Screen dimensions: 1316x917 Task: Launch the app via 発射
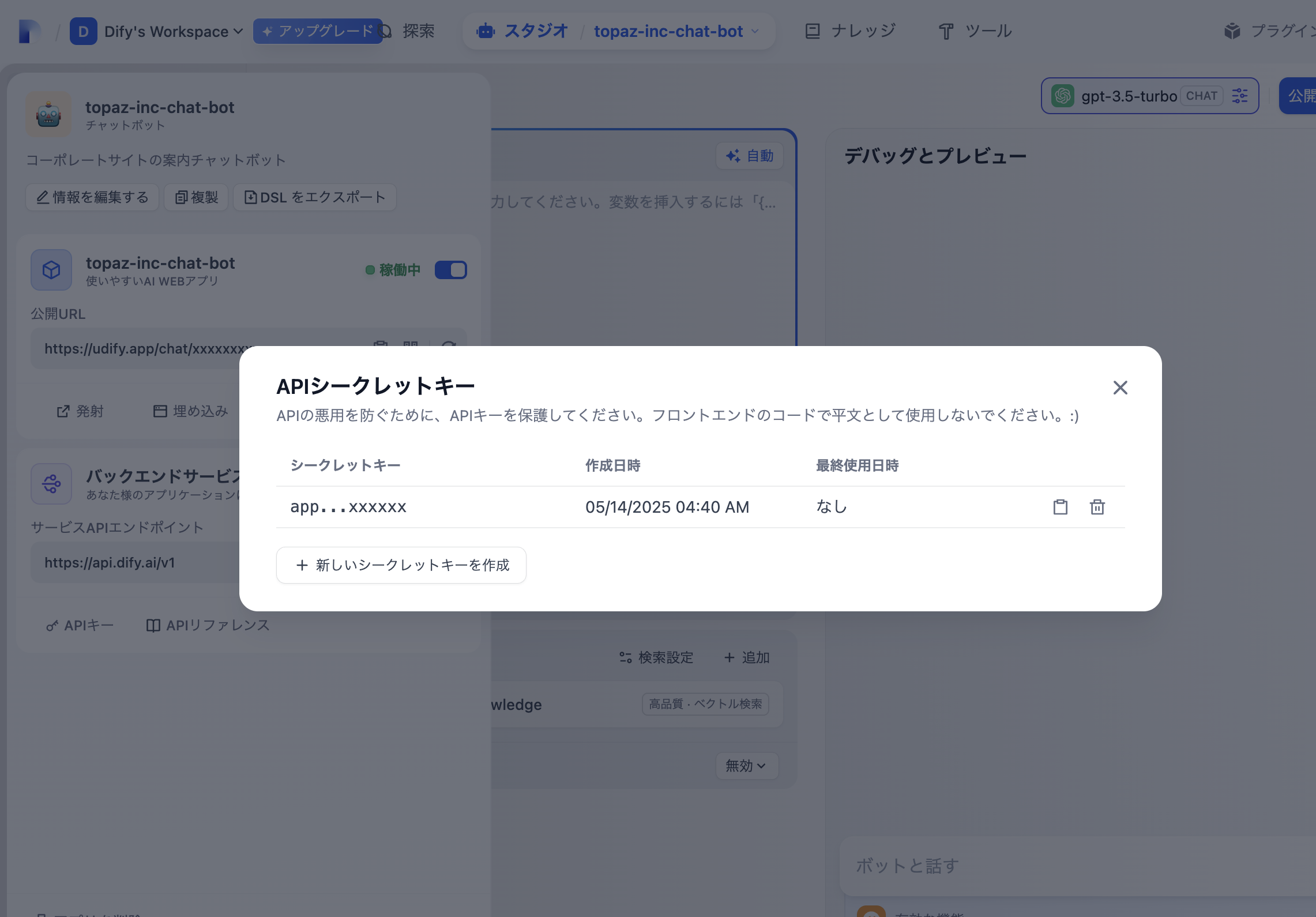coord(80,411)
